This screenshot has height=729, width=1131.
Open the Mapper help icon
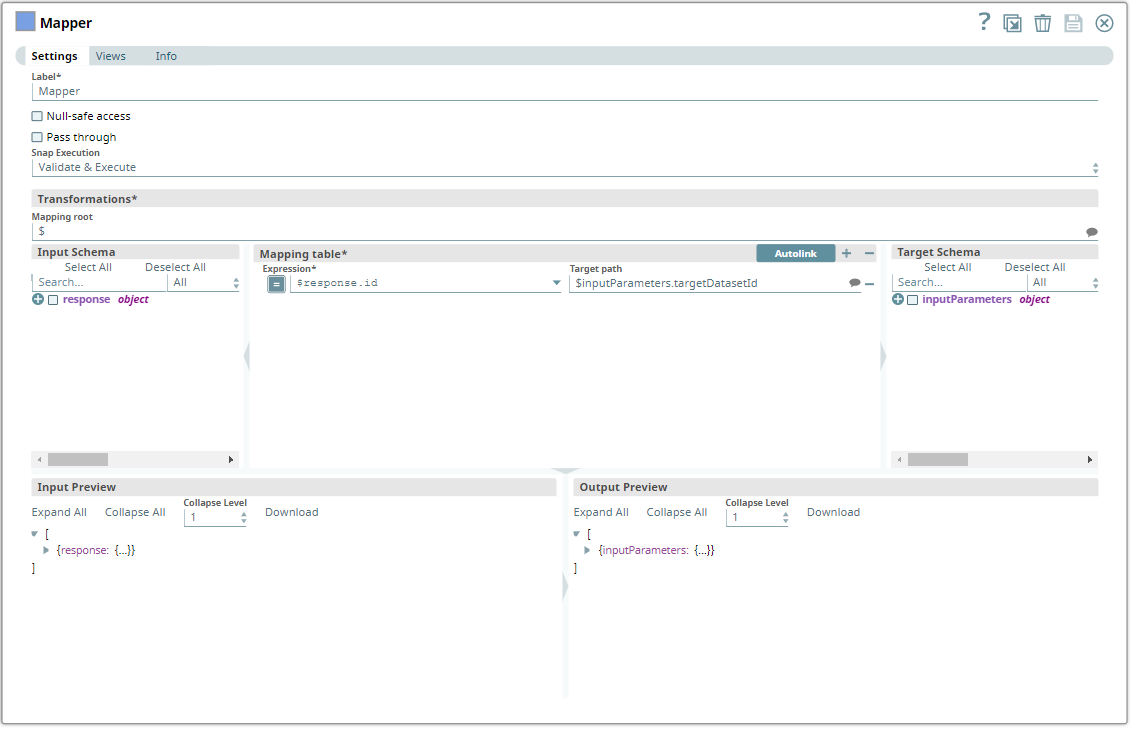[984, 22]
